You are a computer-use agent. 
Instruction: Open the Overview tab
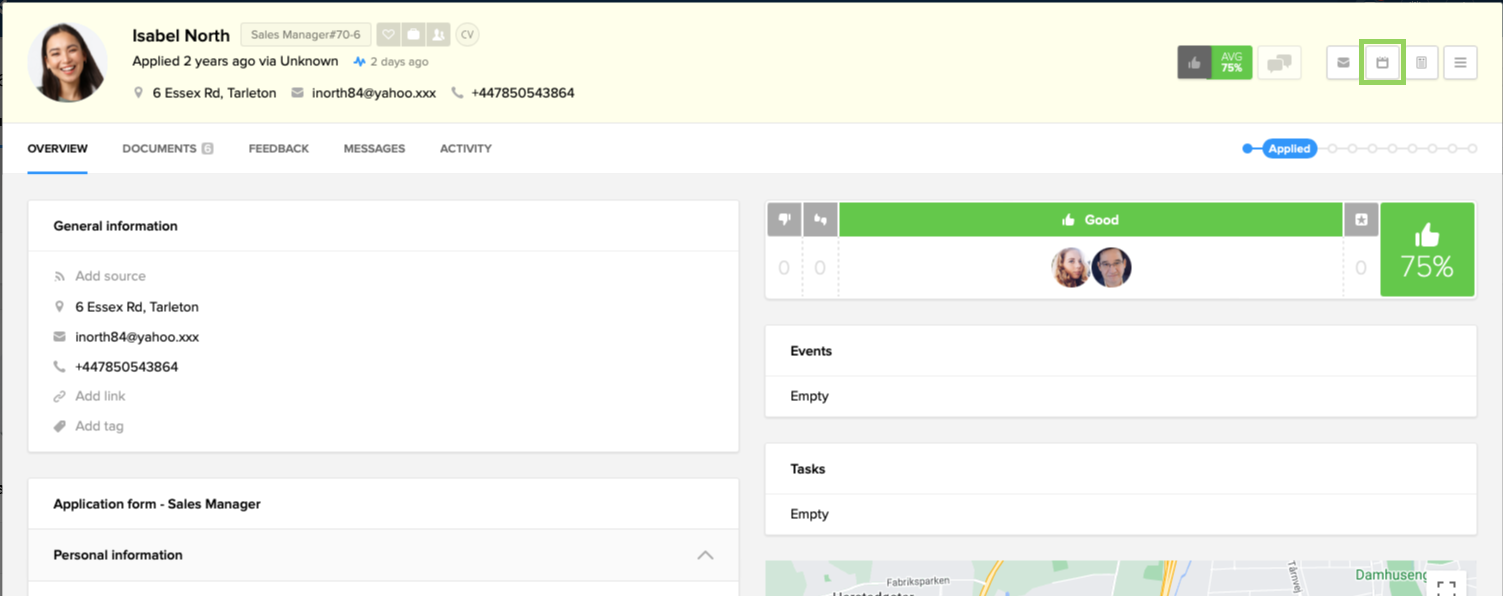point(58,149)
